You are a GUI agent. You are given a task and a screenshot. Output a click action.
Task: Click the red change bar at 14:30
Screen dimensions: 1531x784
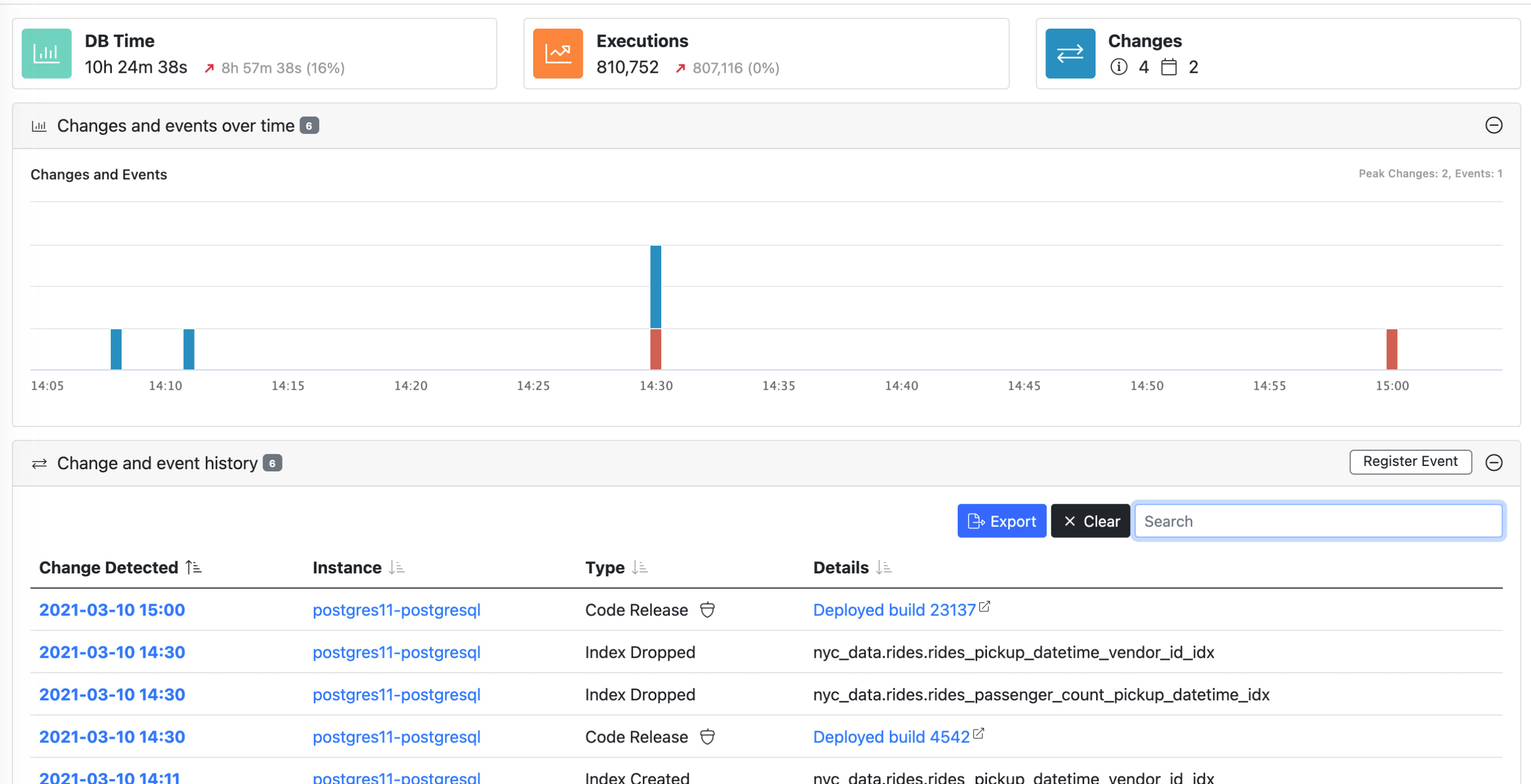click(x=655, y=348)
